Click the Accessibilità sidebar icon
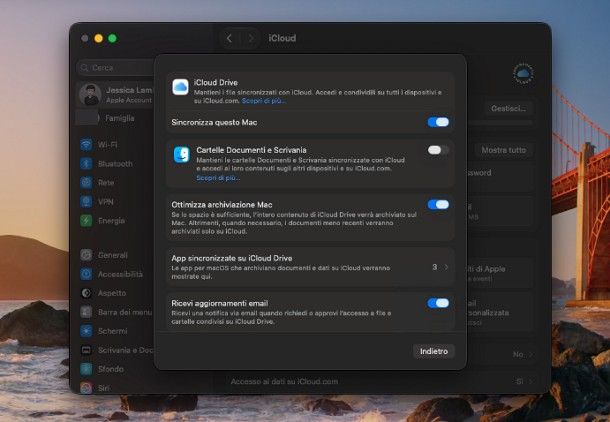Viewport: 610px width, 422px height. (86, 274)
